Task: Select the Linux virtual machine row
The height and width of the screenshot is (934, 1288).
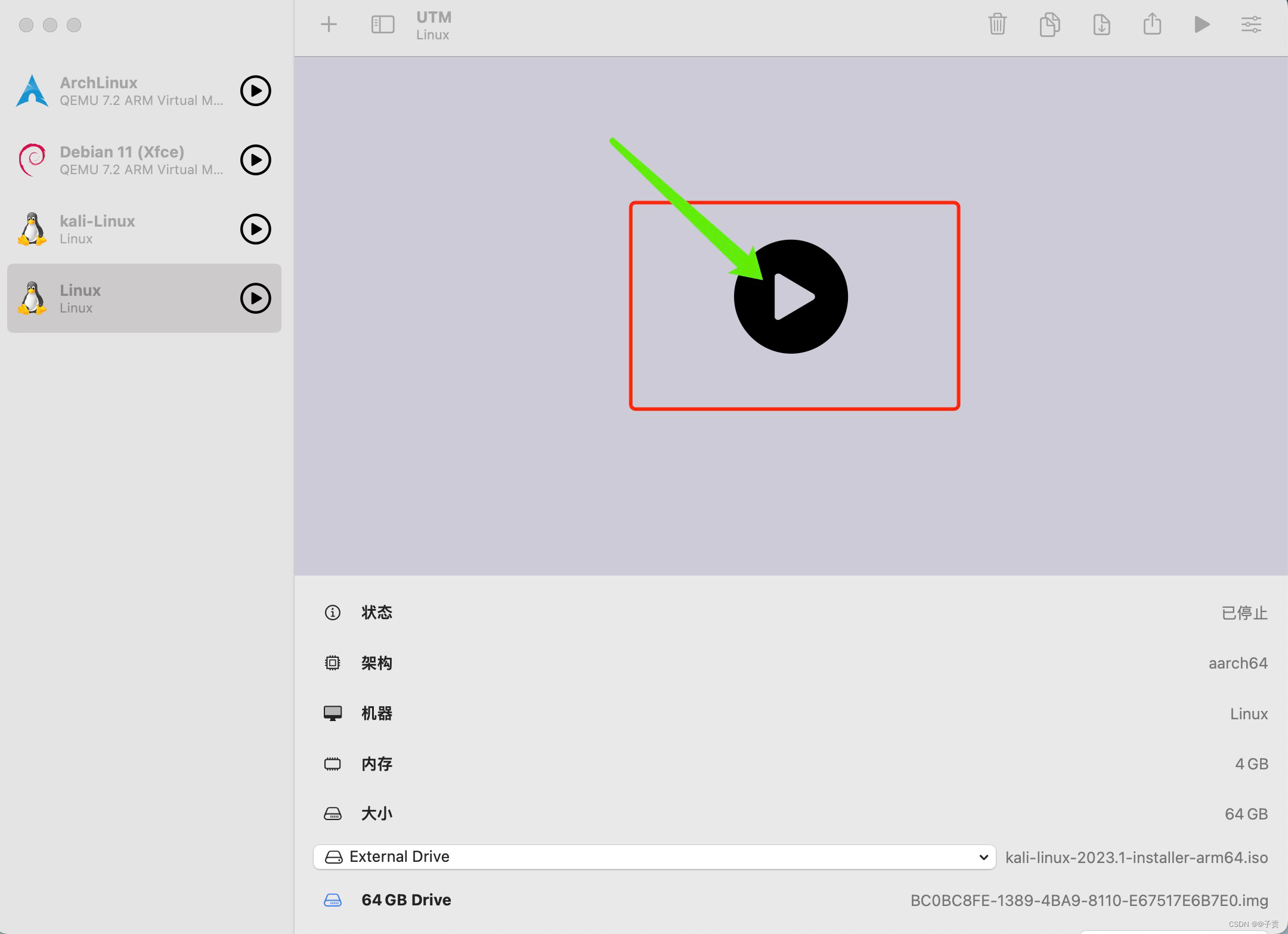Action: (x=144, y=298)
